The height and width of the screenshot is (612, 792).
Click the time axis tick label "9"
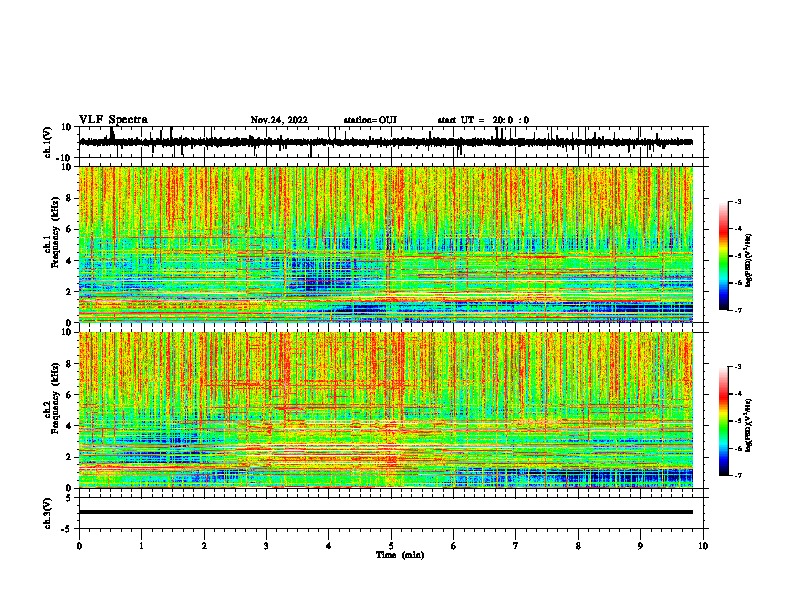640,546
